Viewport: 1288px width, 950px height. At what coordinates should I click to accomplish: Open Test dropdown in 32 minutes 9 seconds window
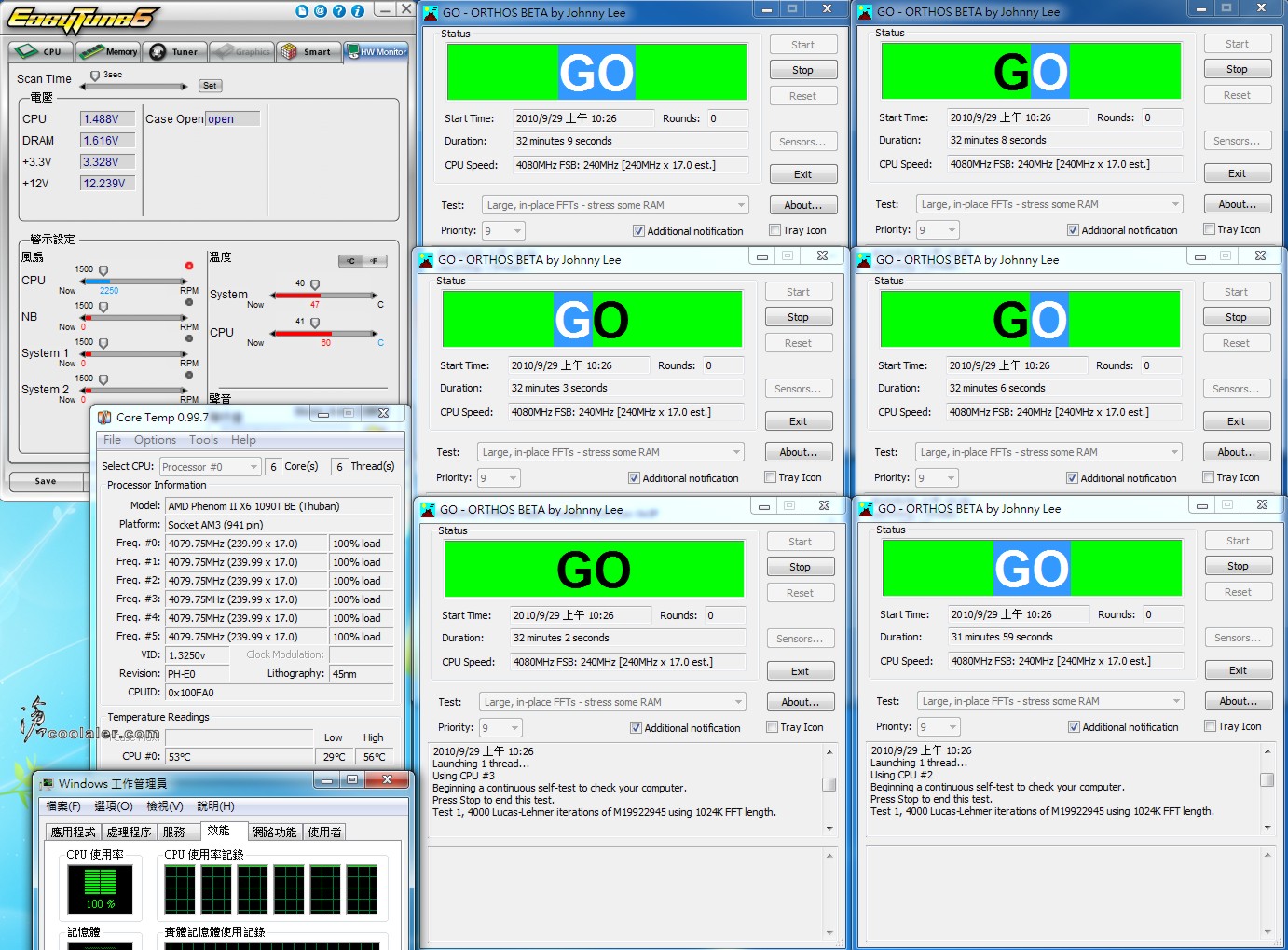click(x=615, y=205)
